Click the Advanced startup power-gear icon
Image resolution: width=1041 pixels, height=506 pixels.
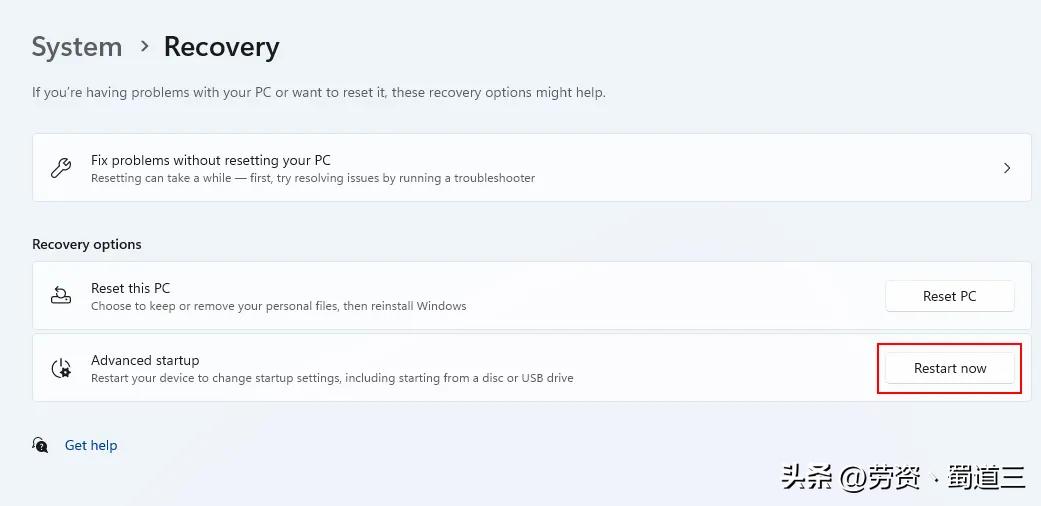tap(61, 368)
